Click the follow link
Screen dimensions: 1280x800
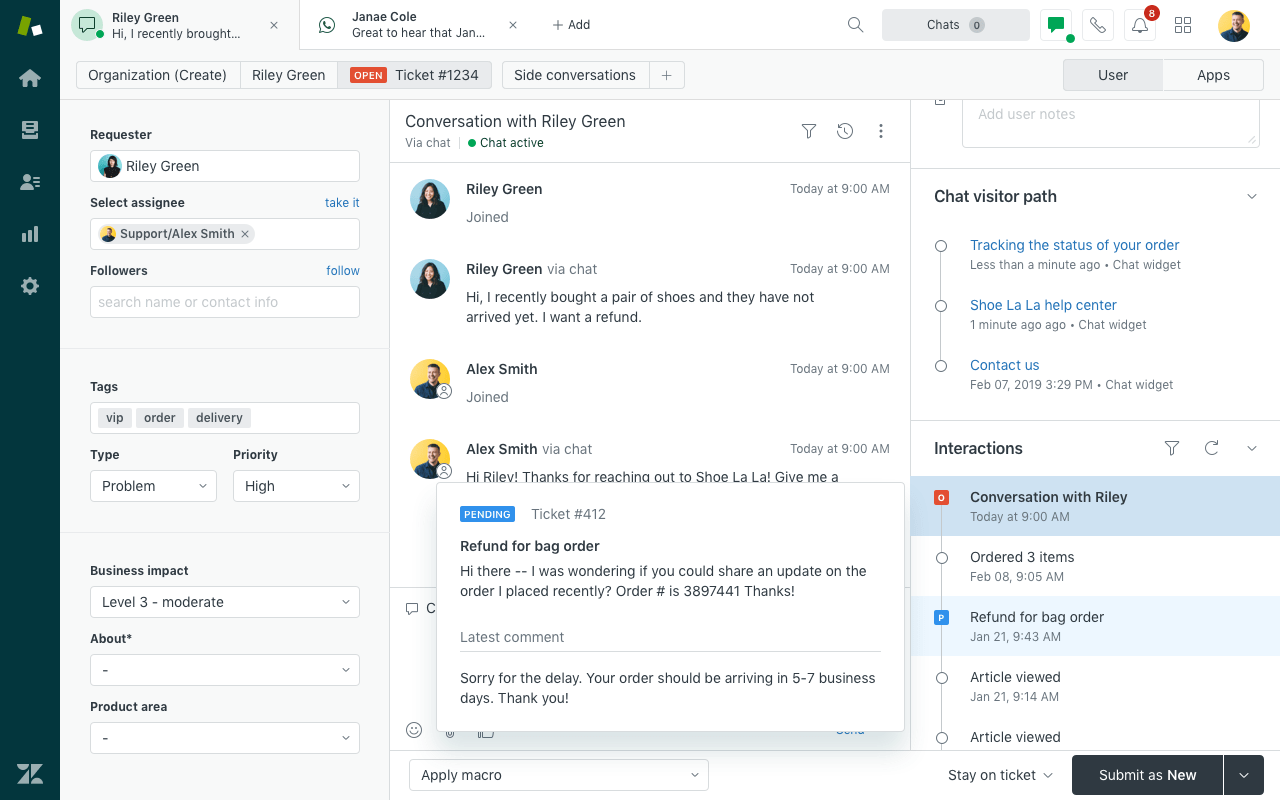(343, 271)
